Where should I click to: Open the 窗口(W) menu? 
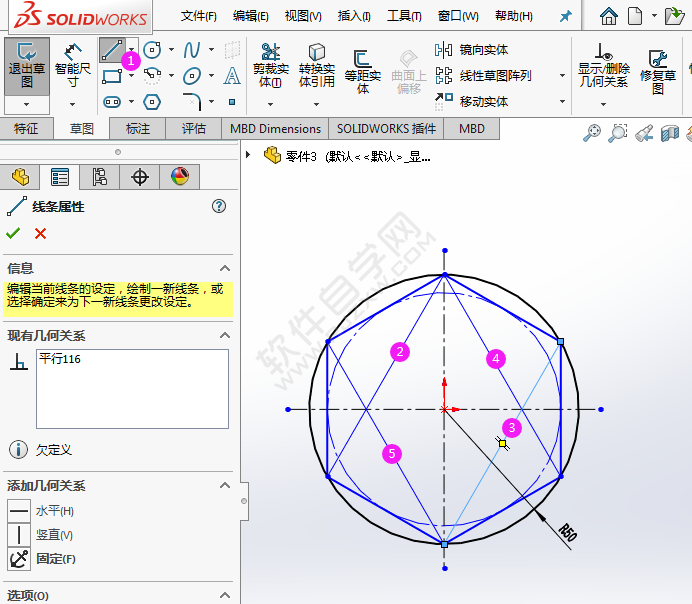tap(458, 16)
